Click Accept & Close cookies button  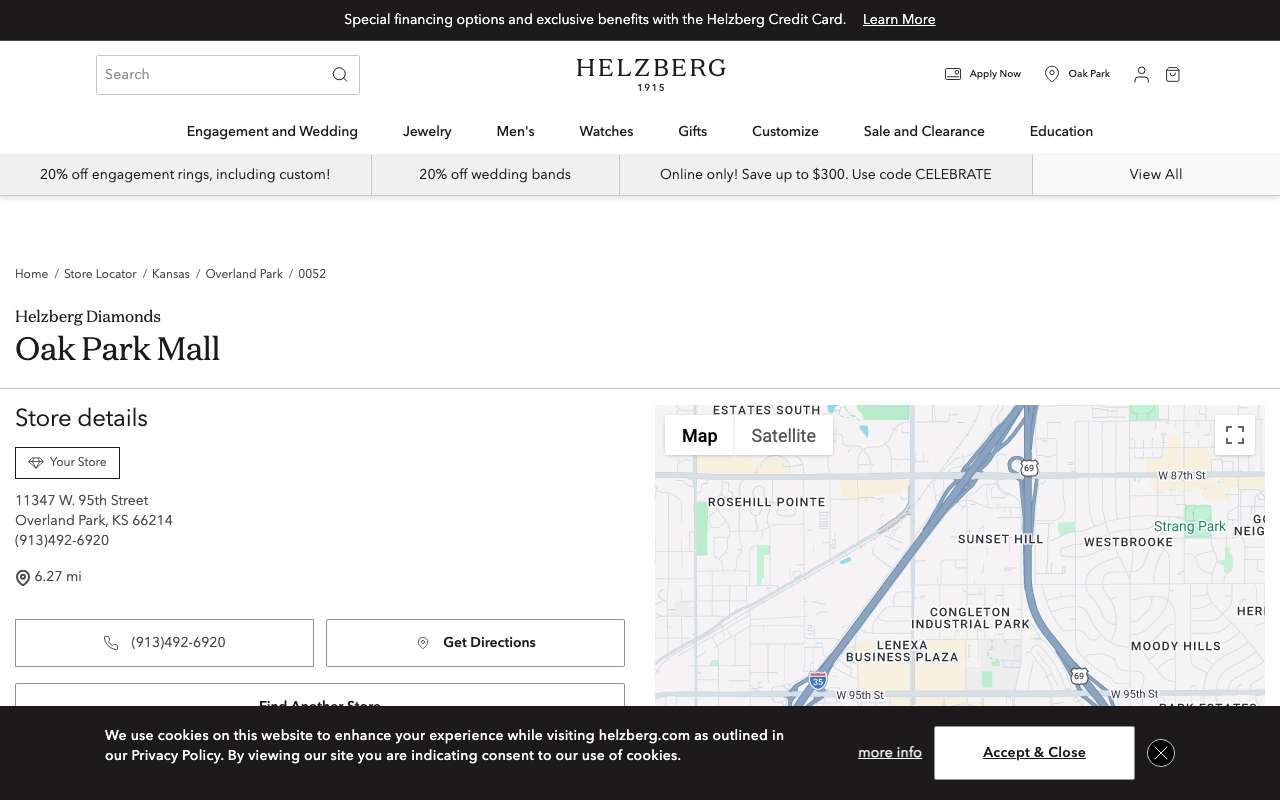[x=1034, y=753]
